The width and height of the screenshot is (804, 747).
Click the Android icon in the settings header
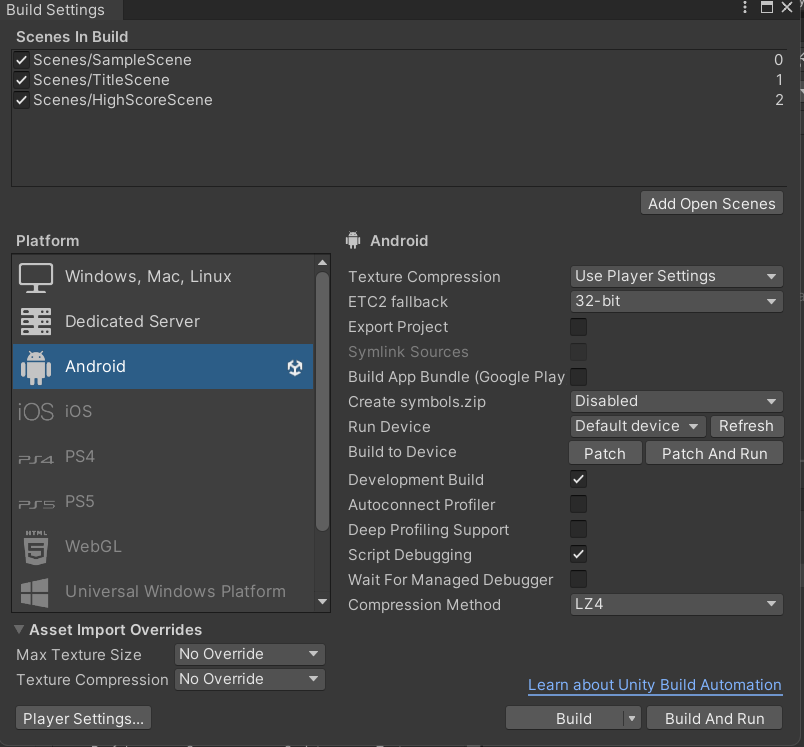coord(353,240)
